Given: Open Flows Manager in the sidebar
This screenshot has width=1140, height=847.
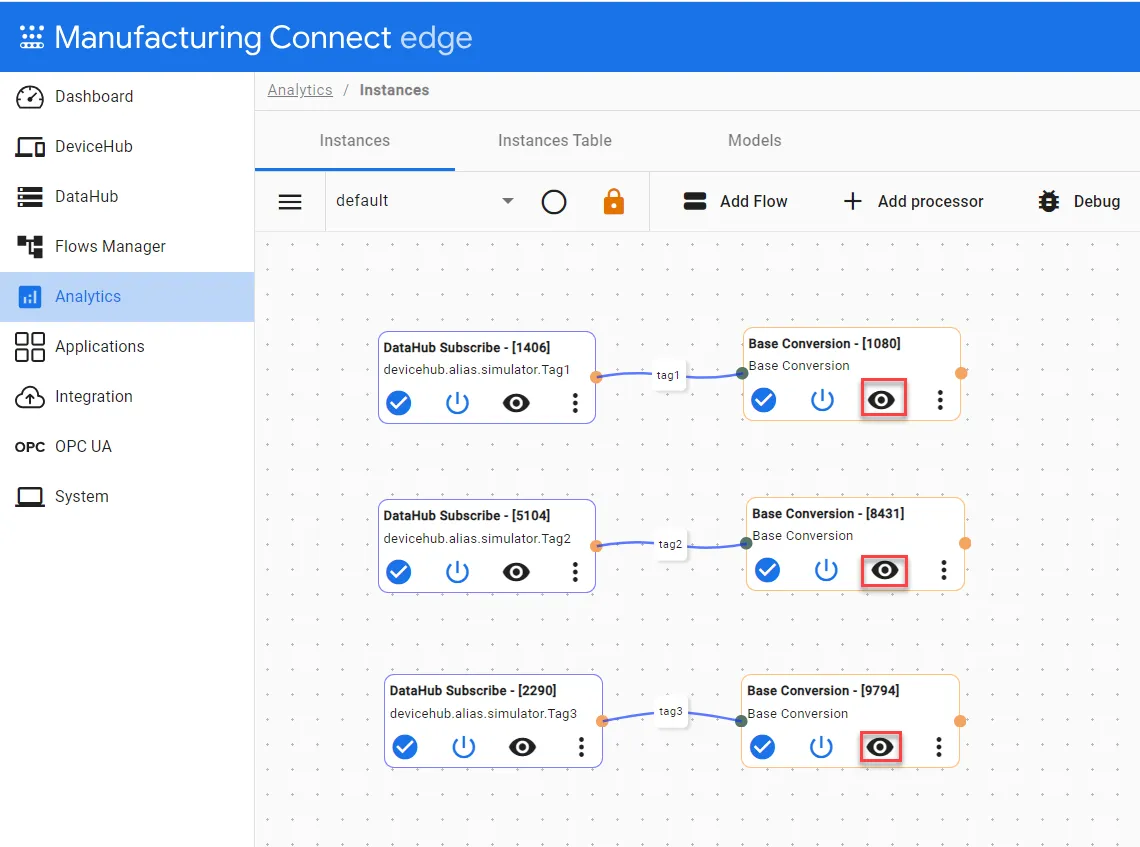Looking at the screenshot, I should click(x=127, y=246).
